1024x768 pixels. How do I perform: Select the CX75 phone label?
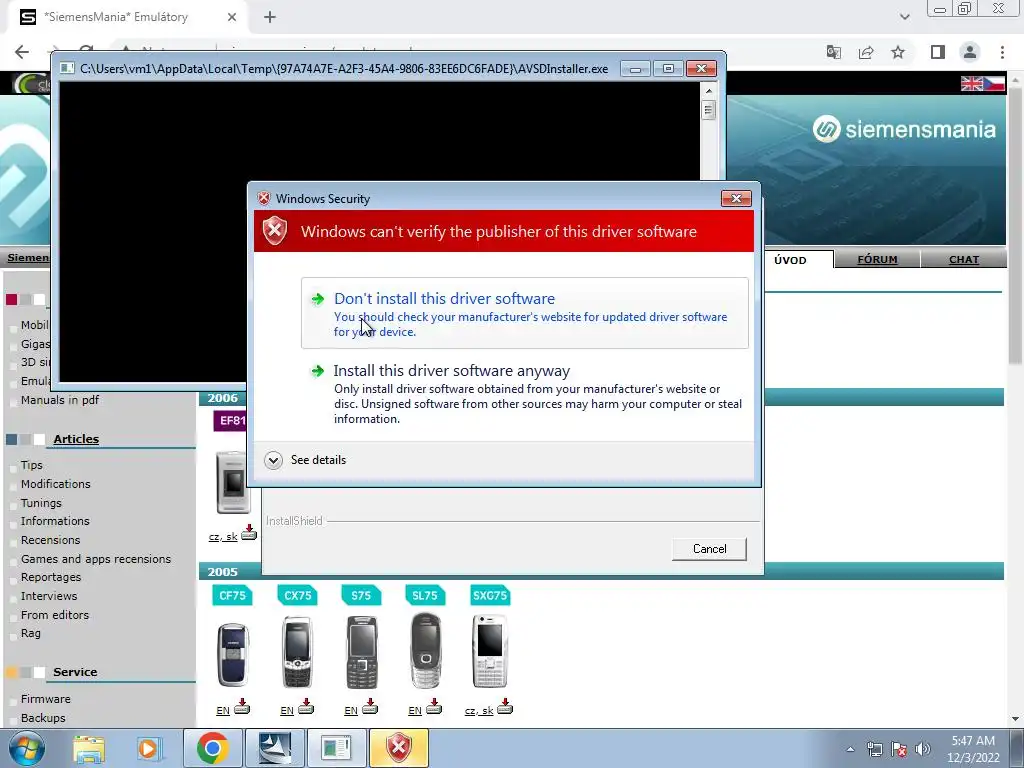coord(297,596)
